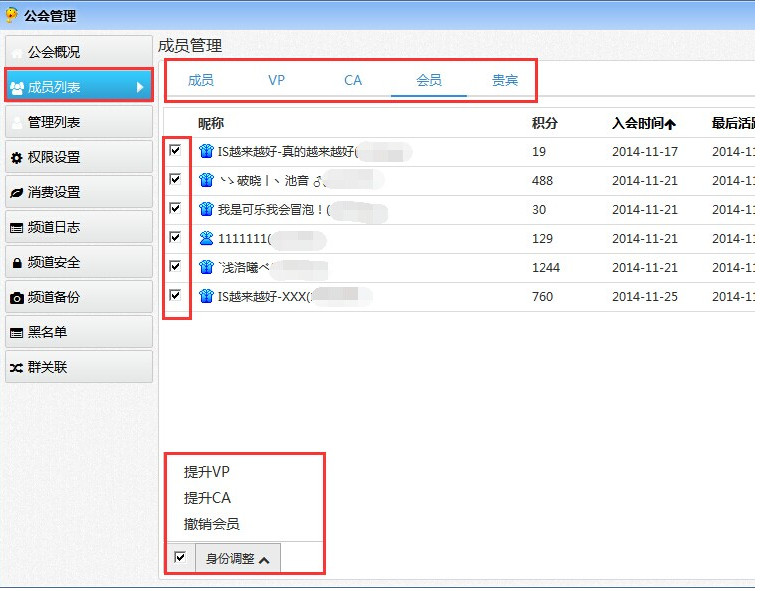Click the leaf icon beside 消费设置

pos(16,193)
